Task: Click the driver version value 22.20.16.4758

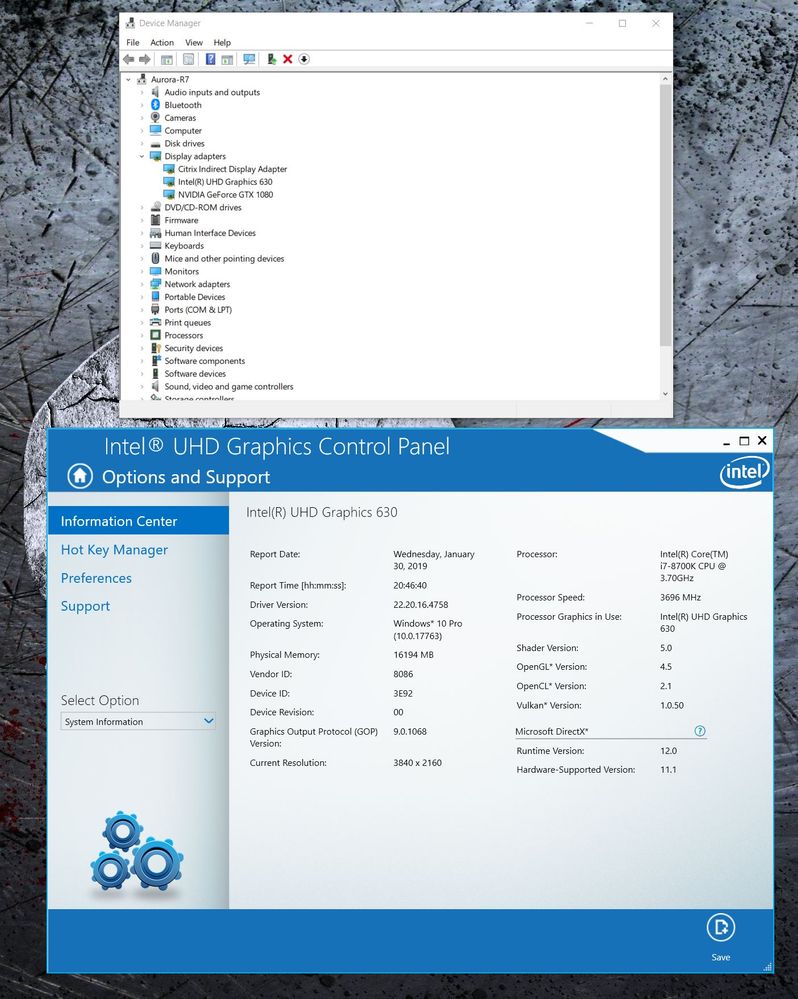Action: point(420,605)
